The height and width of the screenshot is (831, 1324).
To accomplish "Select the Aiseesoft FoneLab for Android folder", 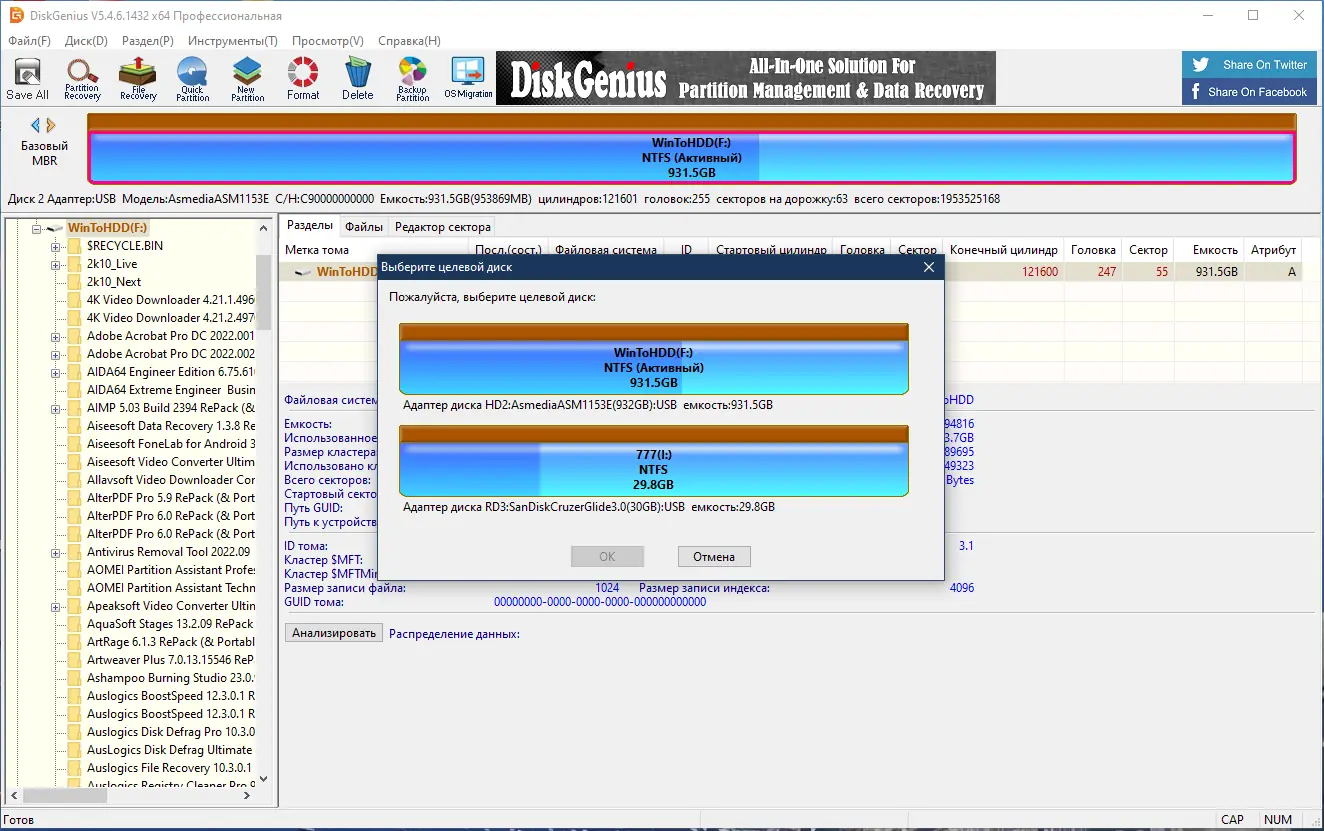I will click(170, 444).
